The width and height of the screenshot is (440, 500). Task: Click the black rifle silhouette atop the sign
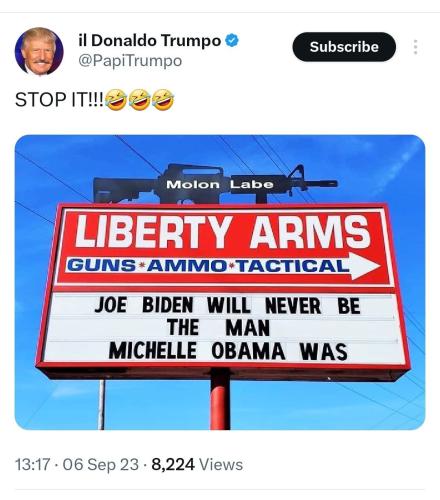[215, 184]
